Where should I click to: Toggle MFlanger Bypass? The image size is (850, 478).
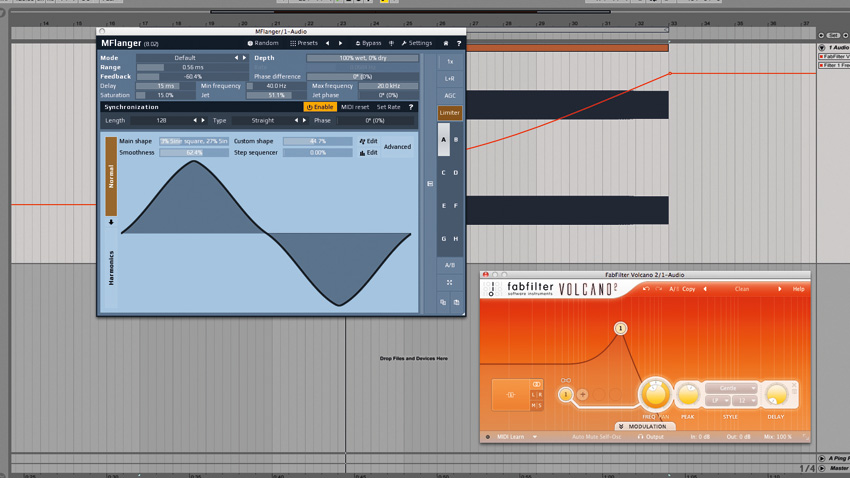tap(368, 43)
